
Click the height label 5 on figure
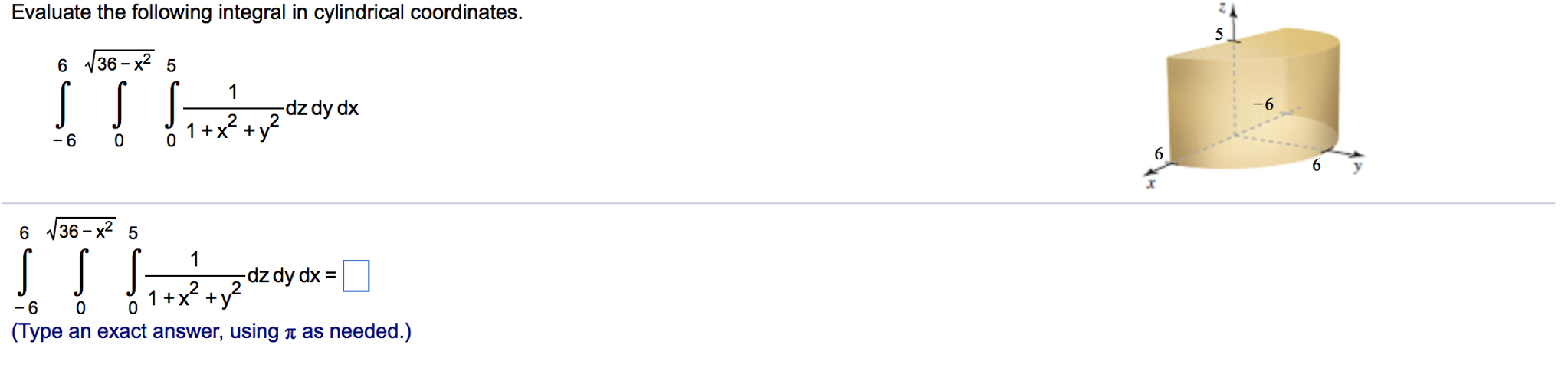(x=1219, y=34)
